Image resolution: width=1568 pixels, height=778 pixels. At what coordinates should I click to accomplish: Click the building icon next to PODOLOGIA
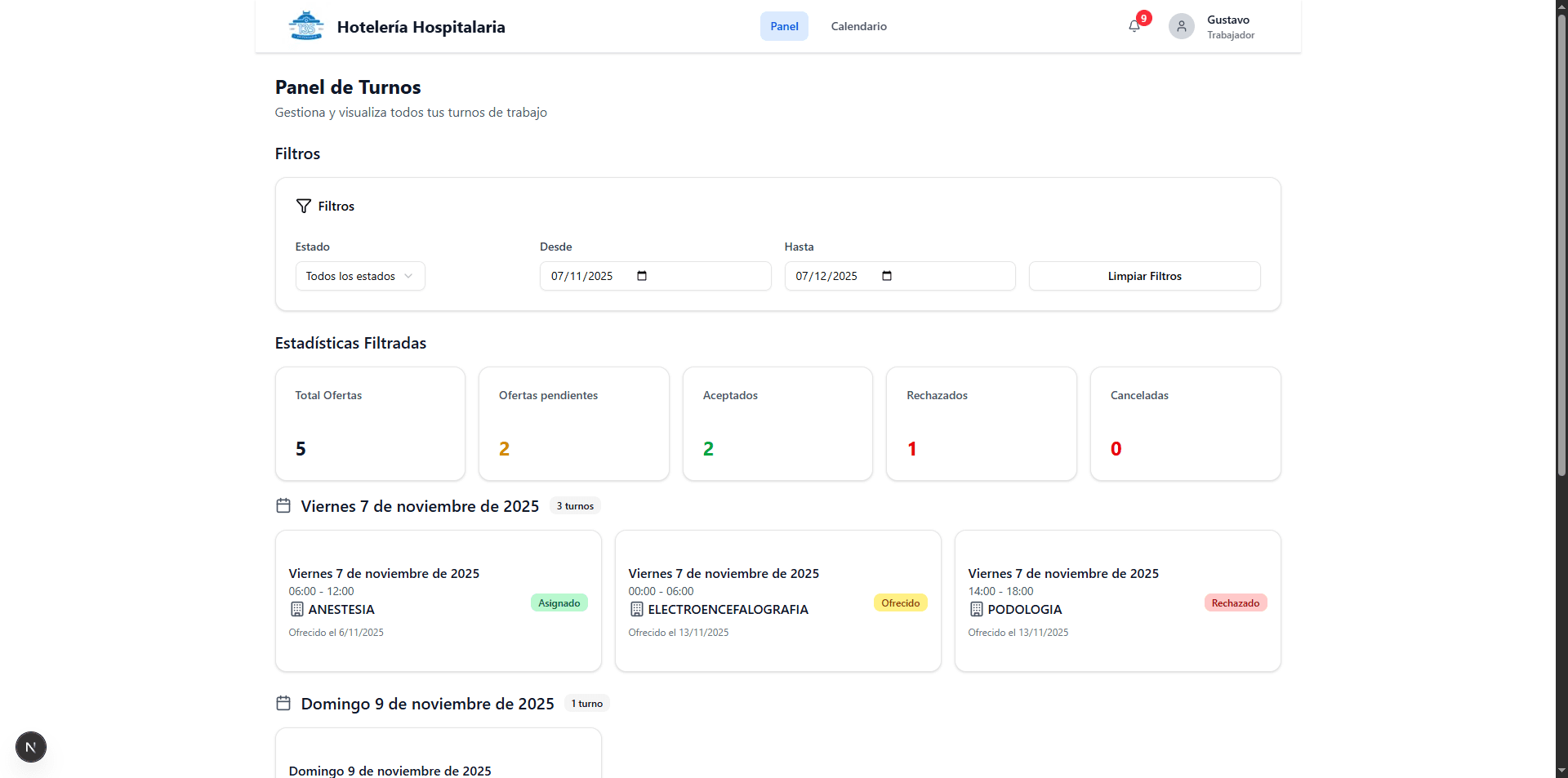[x=975, y=609]
